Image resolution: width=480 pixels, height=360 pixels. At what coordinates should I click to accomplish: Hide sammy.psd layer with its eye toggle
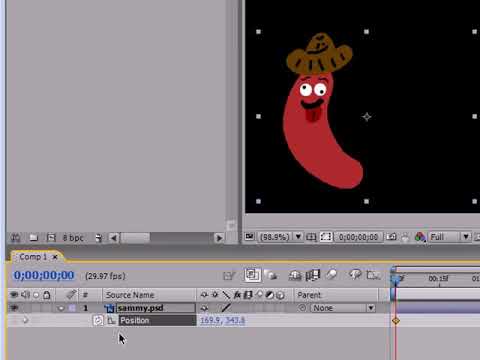pos(14,308)
